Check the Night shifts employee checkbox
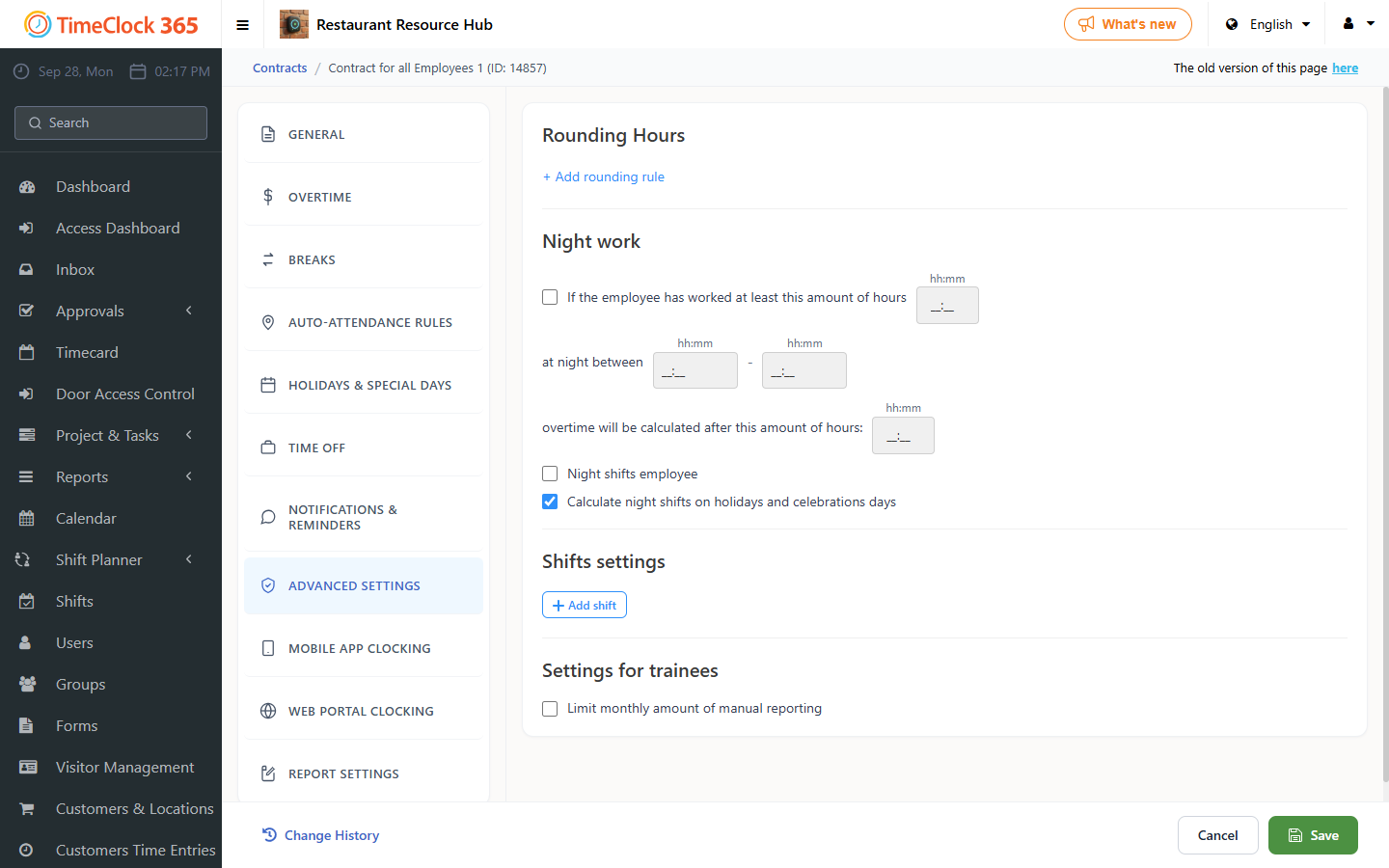This screenshot has width=1389, height=868. [550, 474]
